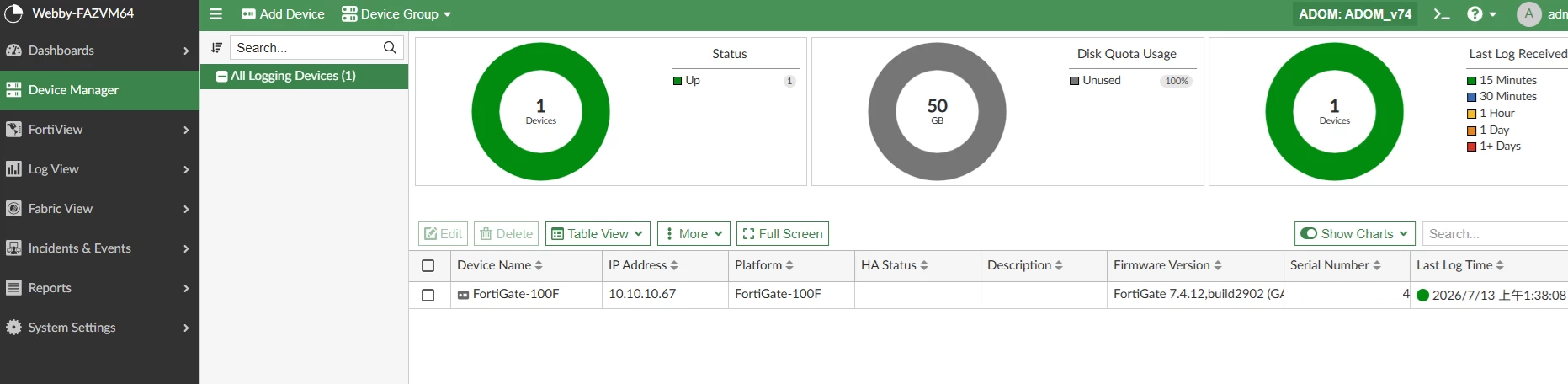Open the FortiView menu item
Screen dimensions: 1568x384
(x=99, y=130)
